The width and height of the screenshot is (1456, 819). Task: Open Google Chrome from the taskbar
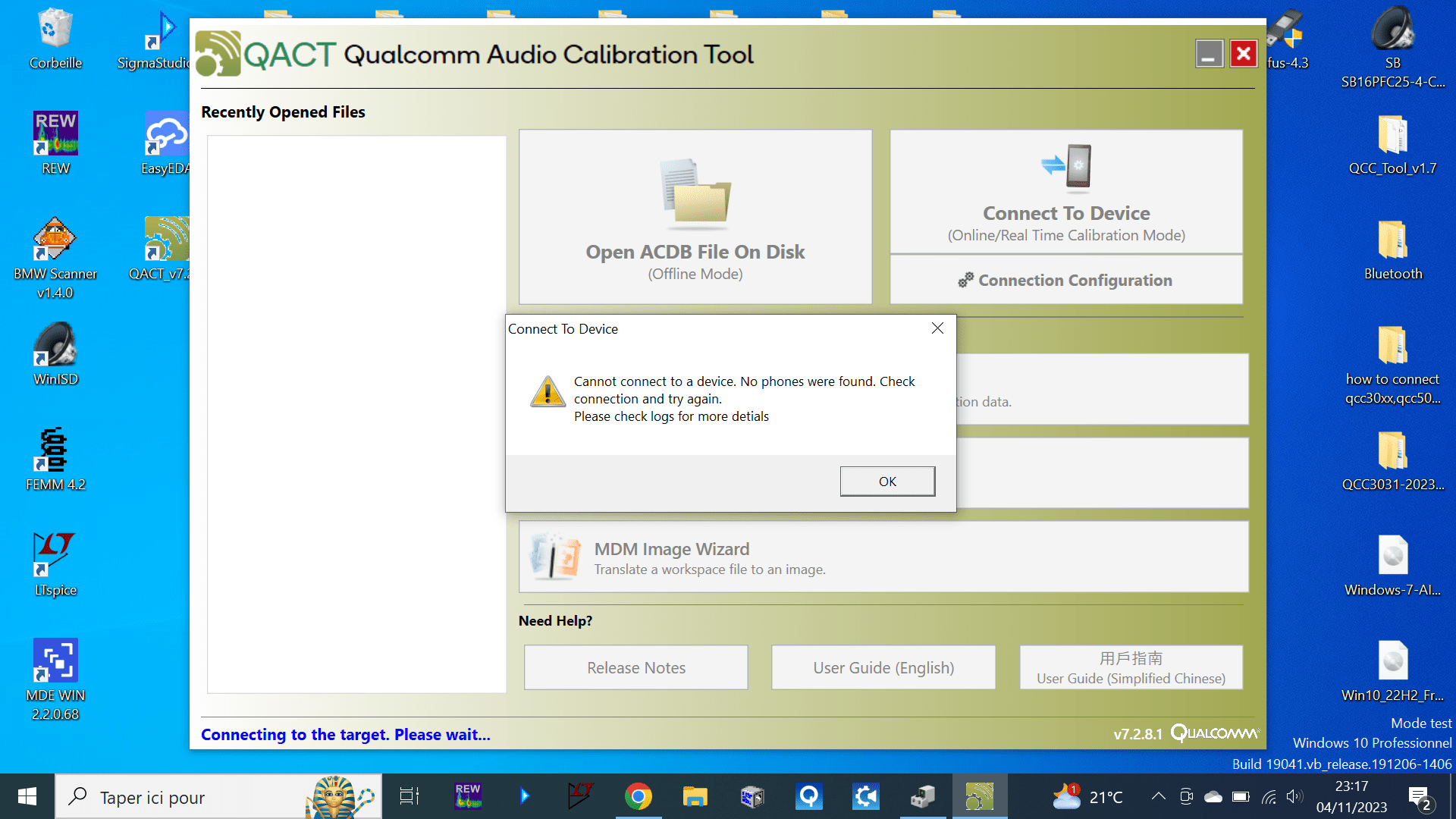click(x=639, y=796)
